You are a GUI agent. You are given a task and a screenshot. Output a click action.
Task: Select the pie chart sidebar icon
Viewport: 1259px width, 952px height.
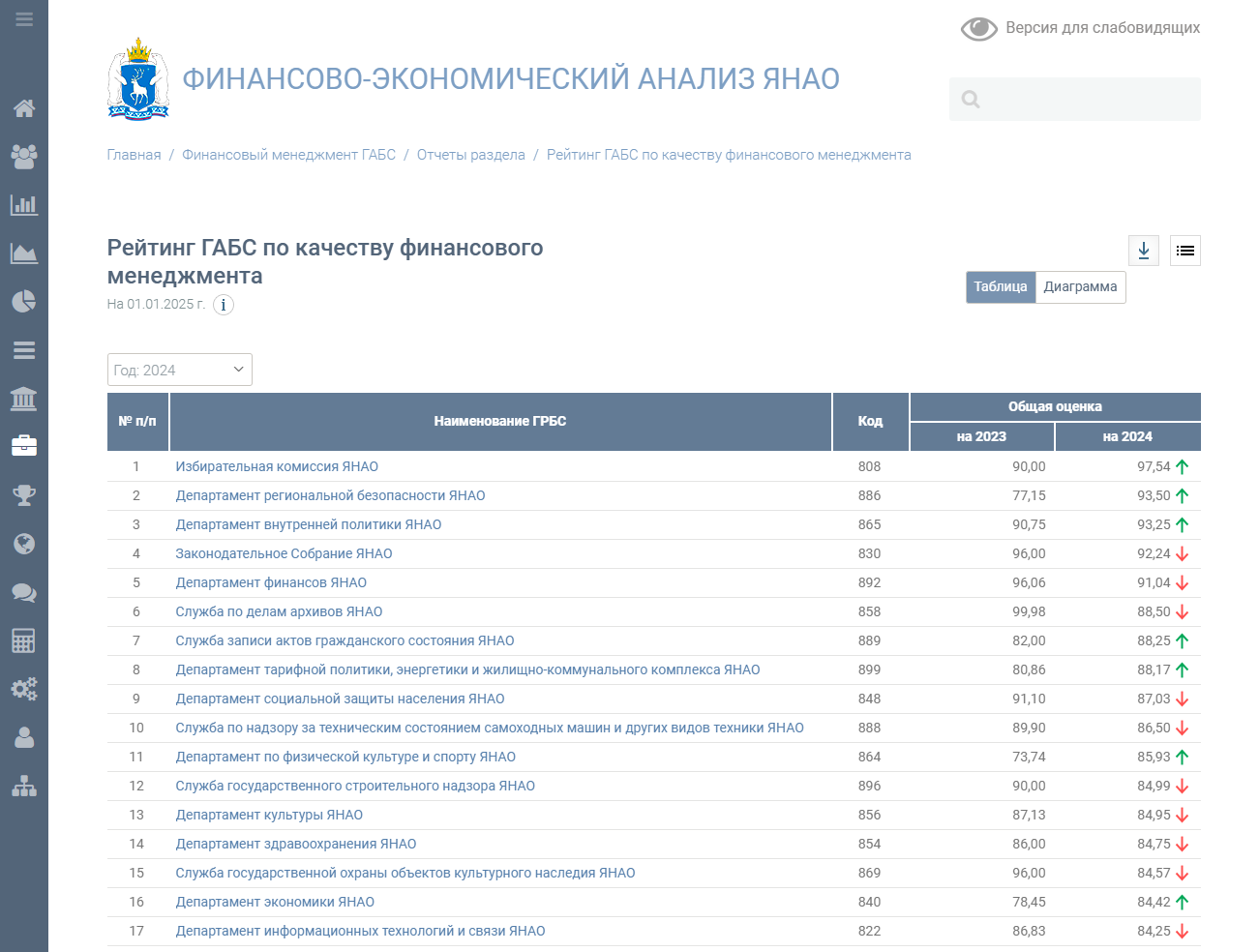point(24,302)
